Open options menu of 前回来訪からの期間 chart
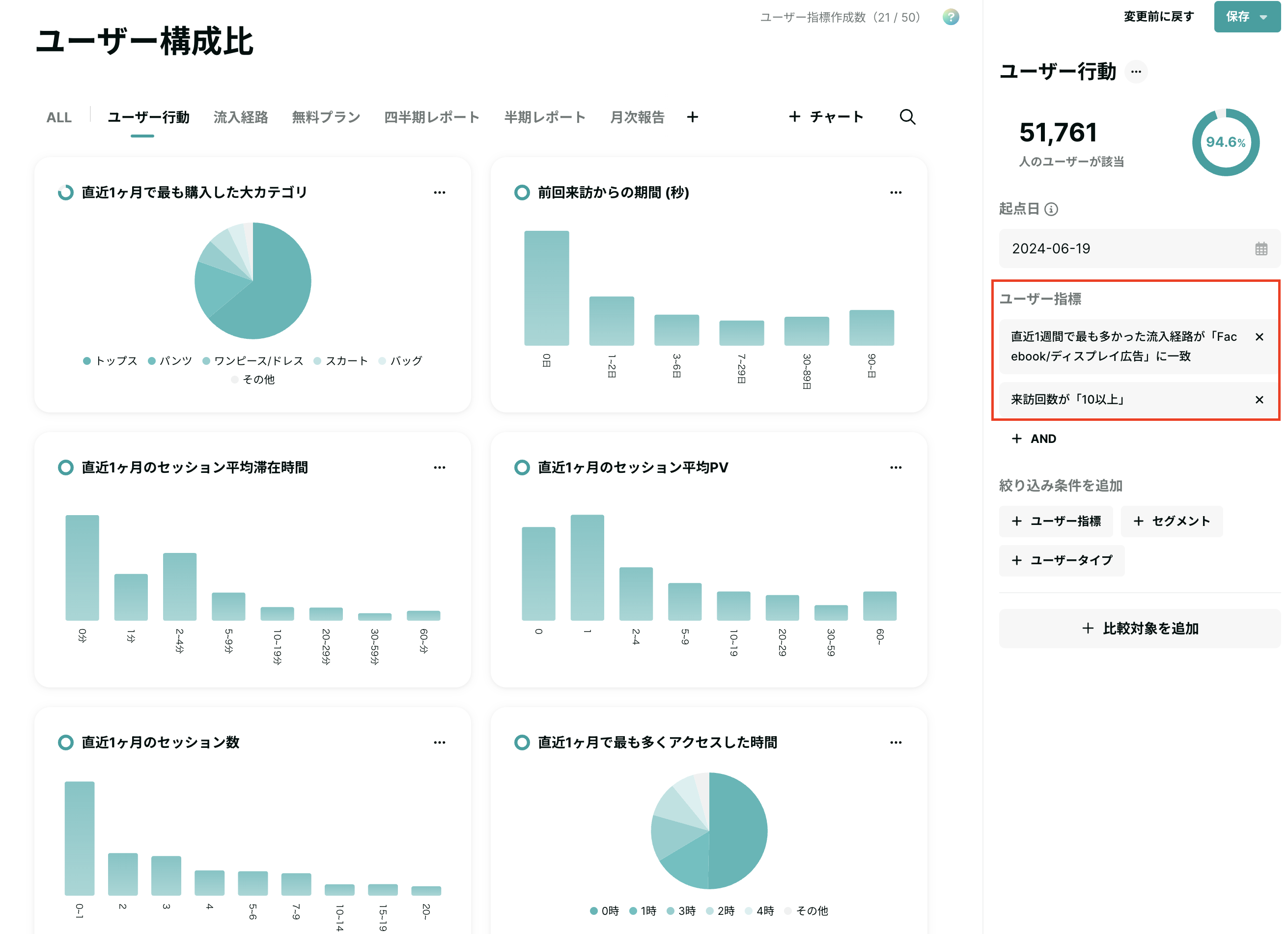 point(895,192)
